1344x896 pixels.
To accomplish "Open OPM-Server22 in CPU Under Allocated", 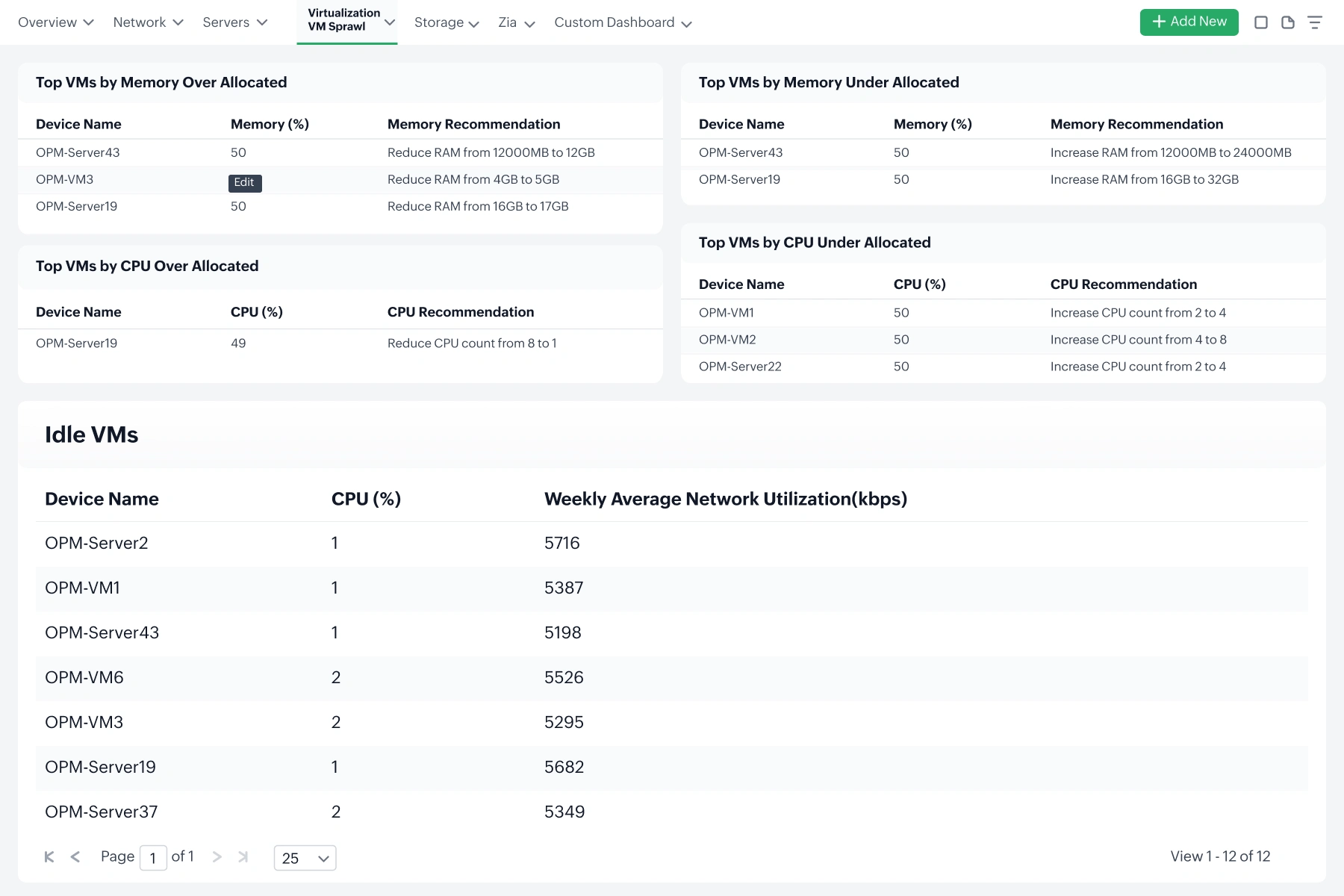I will pyautogui.click(x=740, y=367).
